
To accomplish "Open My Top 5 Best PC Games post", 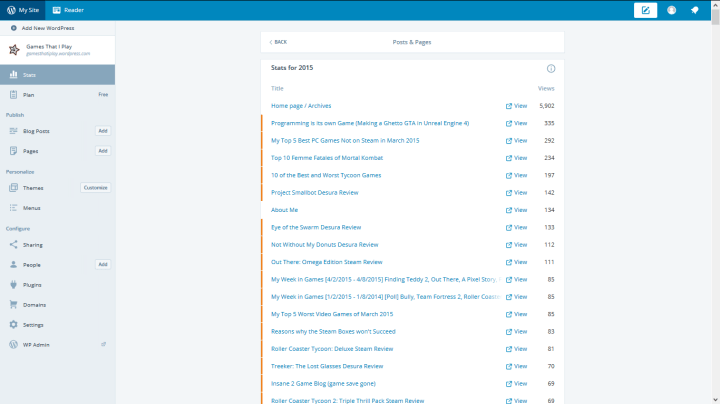I will tap(345, 140).
